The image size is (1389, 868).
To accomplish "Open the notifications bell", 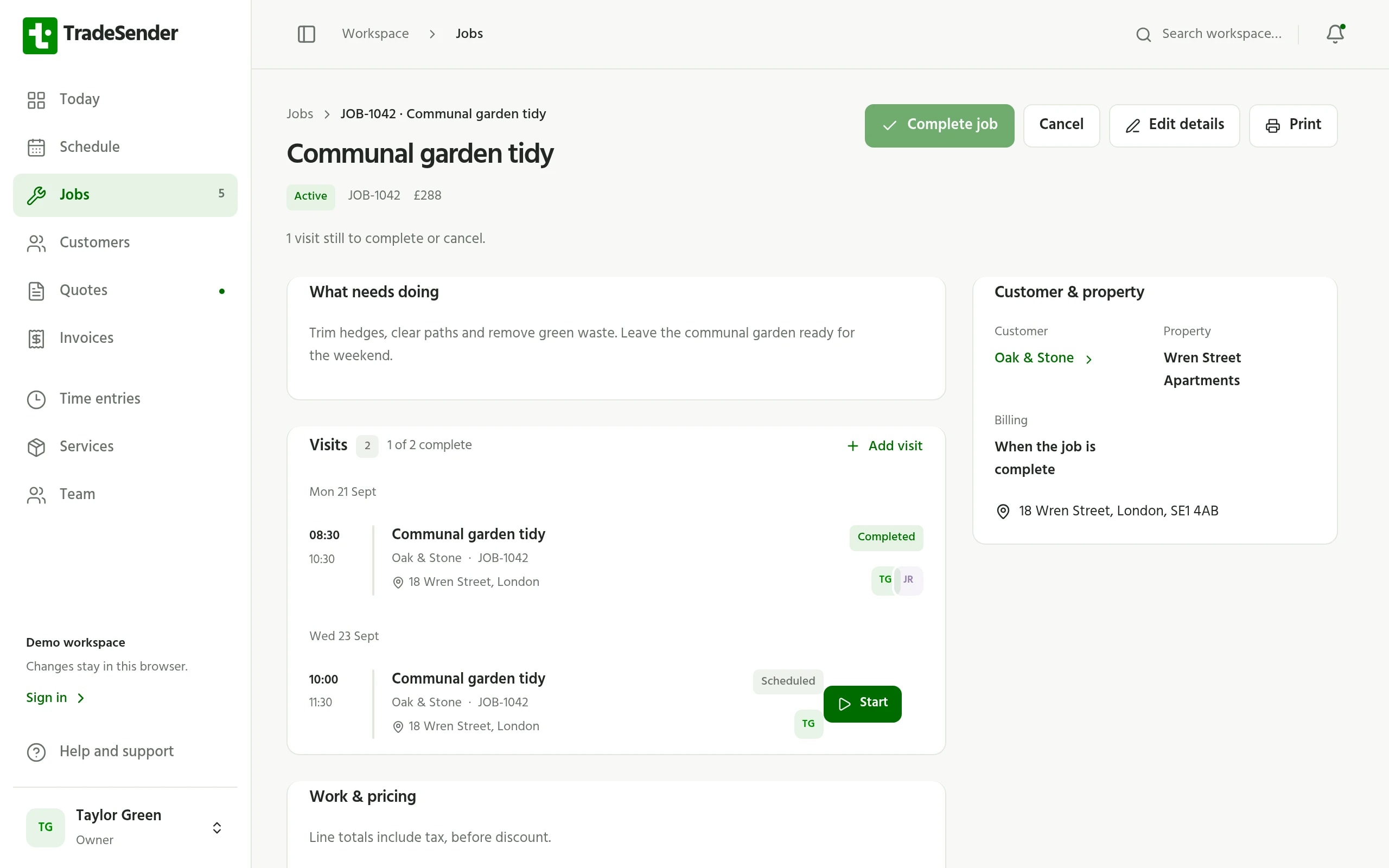I will click(x=1335, y=34).
